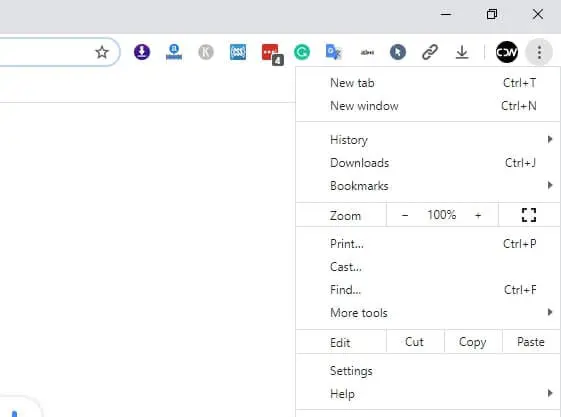Bookmark this page with the star icon
The image size is (561, 417).
[x=102, y=52]
